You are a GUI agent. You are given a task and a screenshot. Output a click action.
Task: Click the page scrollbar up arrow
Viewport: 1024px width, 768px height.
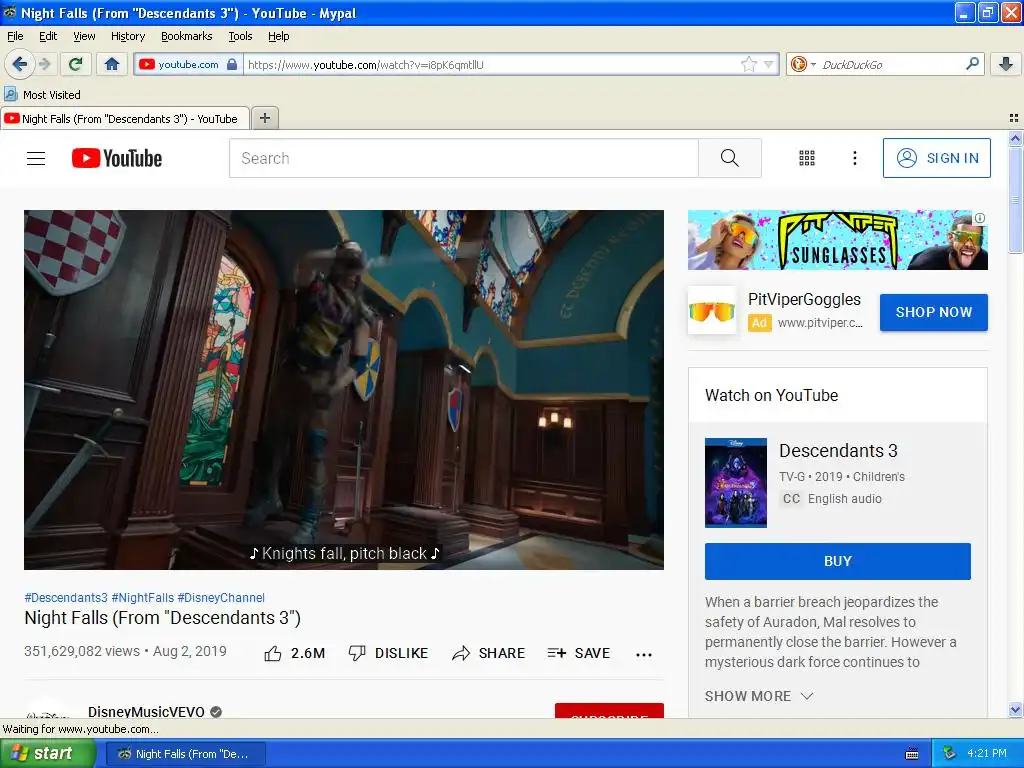tap(1015, 138)
